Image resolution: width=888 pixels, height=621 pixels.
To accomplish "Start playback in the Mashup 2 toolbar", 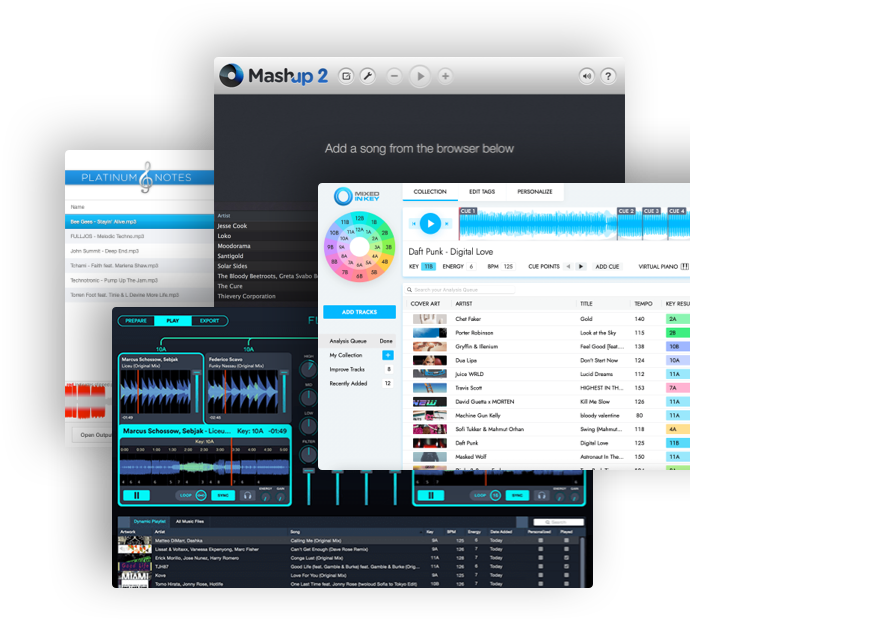I will click(x=420, y=76).
